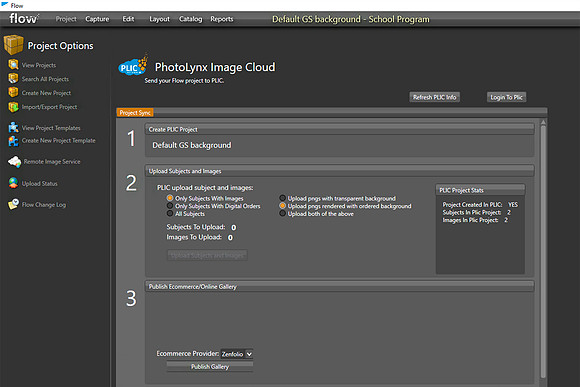
Task: Open the Capture menu
Action: (x=97, y=19)
